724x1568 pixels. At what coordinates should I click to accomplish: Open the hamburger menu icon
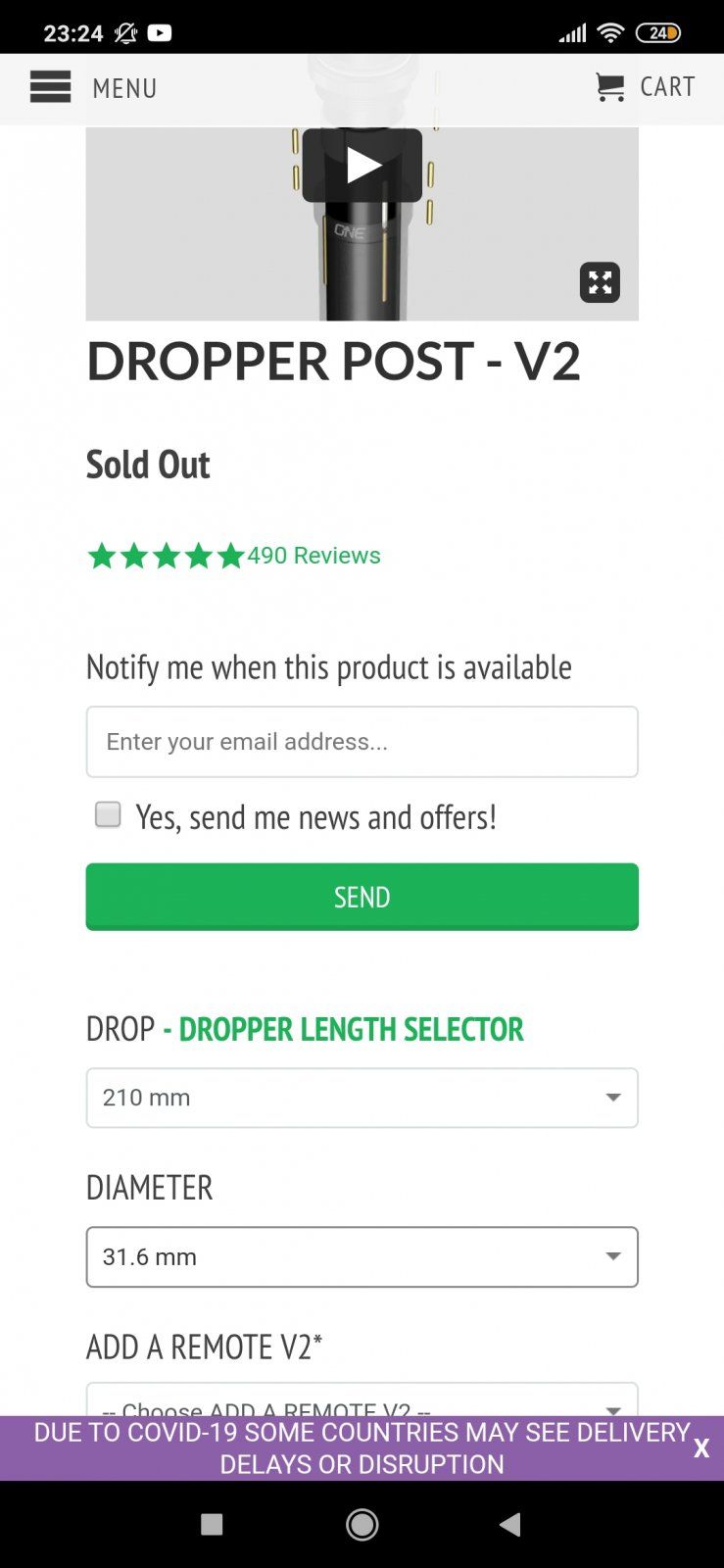click(x=50, y=87)
